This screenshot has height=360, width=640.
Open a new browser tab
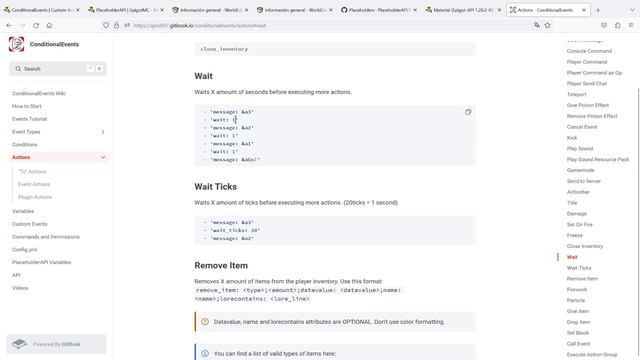pyautogui.click(x=598, y=10)
